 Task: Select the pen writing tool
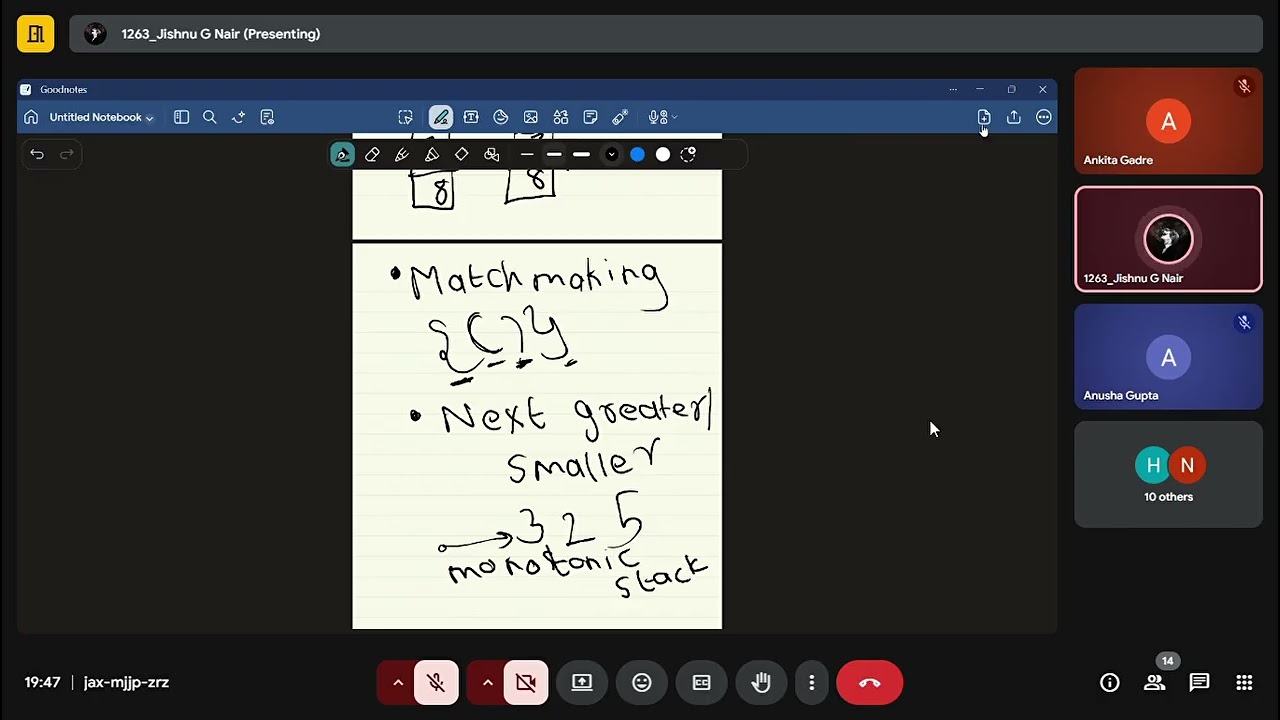coord(440,117)
